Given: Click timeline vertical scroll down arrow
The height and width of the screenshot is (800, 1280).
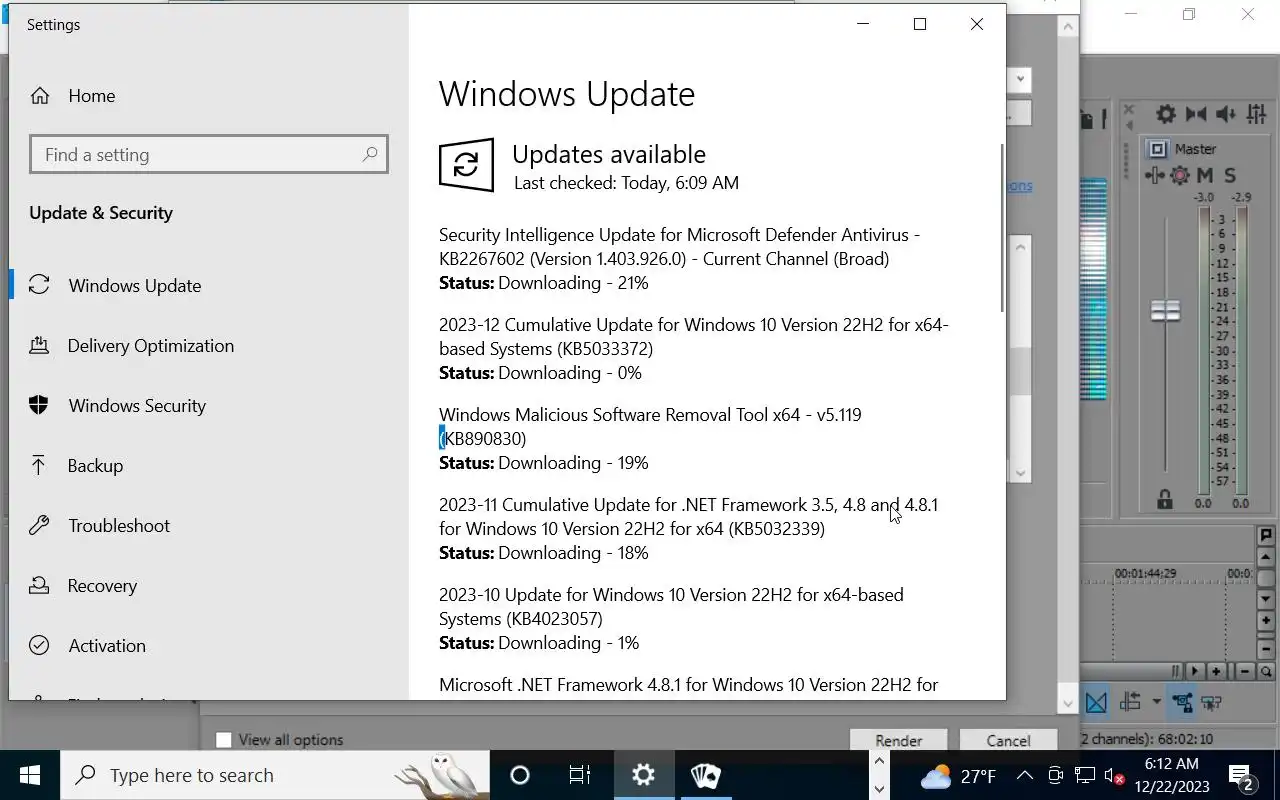Looking at the screenshot, I should point(1266,599).
